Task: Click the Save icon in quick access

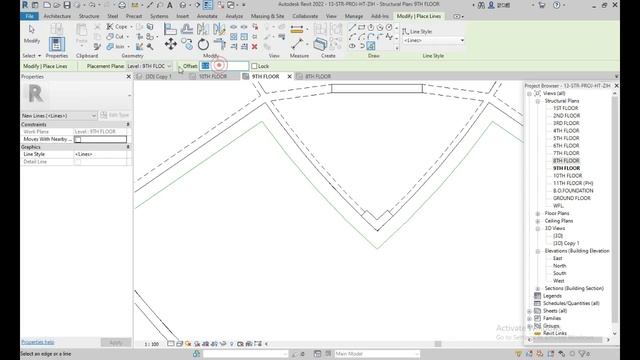Action: pos(67,5)
